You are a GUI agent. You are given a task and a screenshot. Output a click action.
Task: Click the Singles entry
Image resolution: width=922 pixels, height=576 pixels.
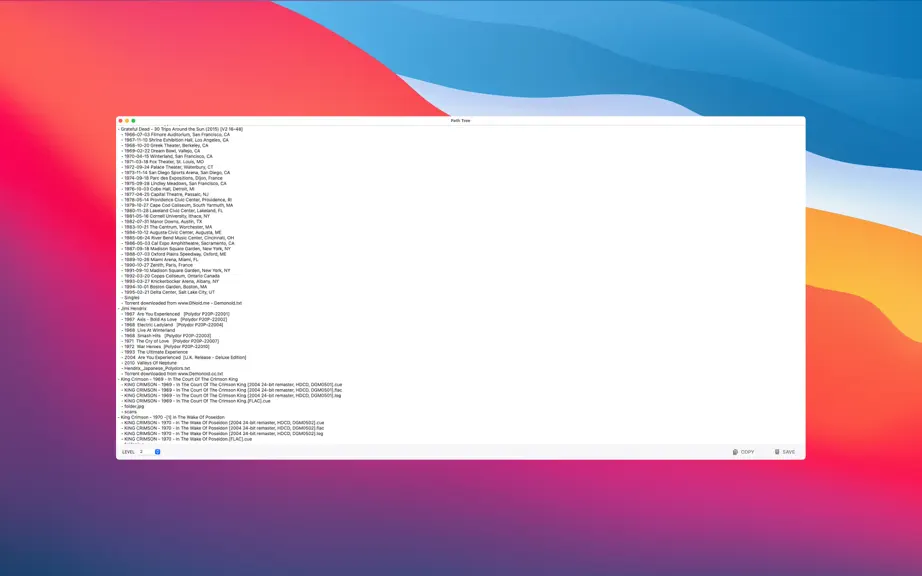click(x=132, y=297)
